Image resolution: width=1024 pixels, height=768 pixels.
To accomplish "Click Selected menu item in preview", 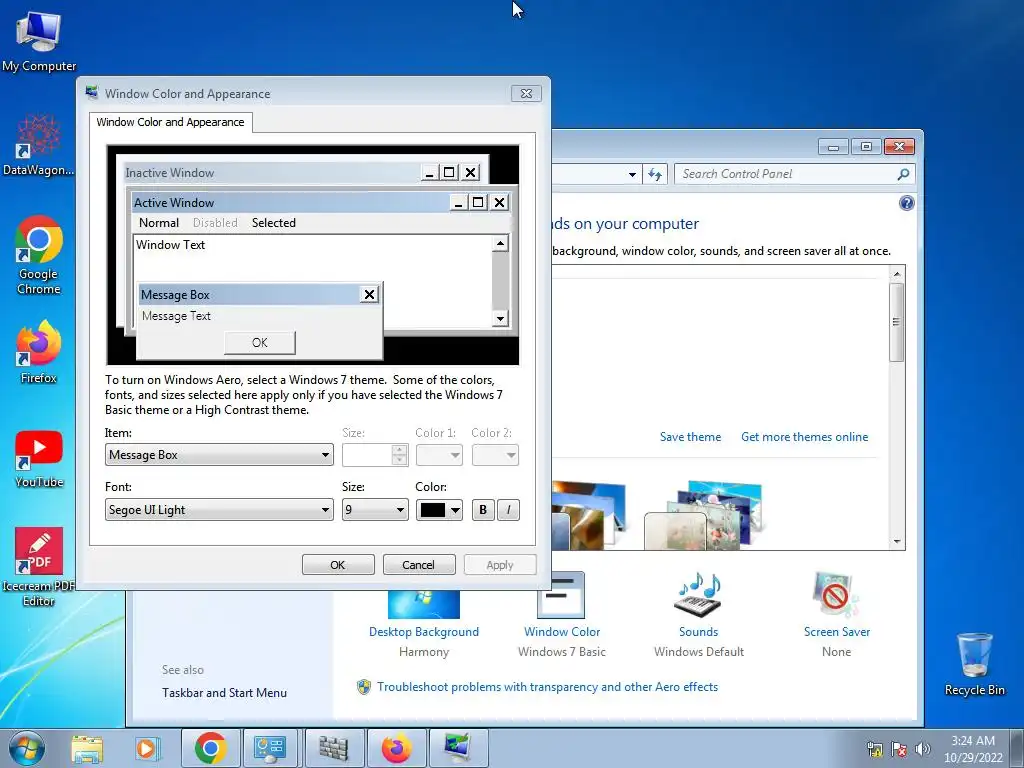I will pyautogui.click(x=274, y=223).
